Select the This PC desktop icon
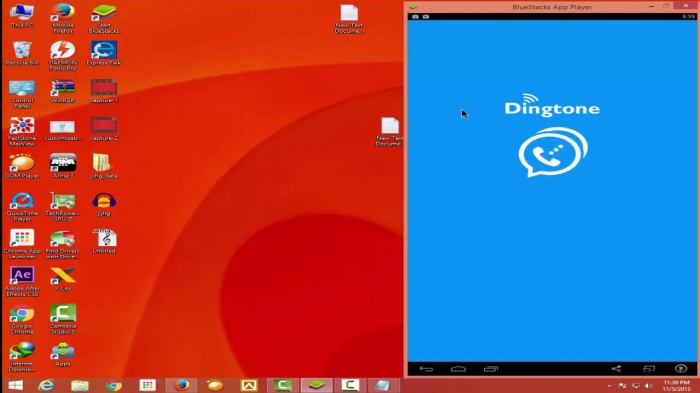The height and width of the screenshot is (393, 700). pos(22,16)
